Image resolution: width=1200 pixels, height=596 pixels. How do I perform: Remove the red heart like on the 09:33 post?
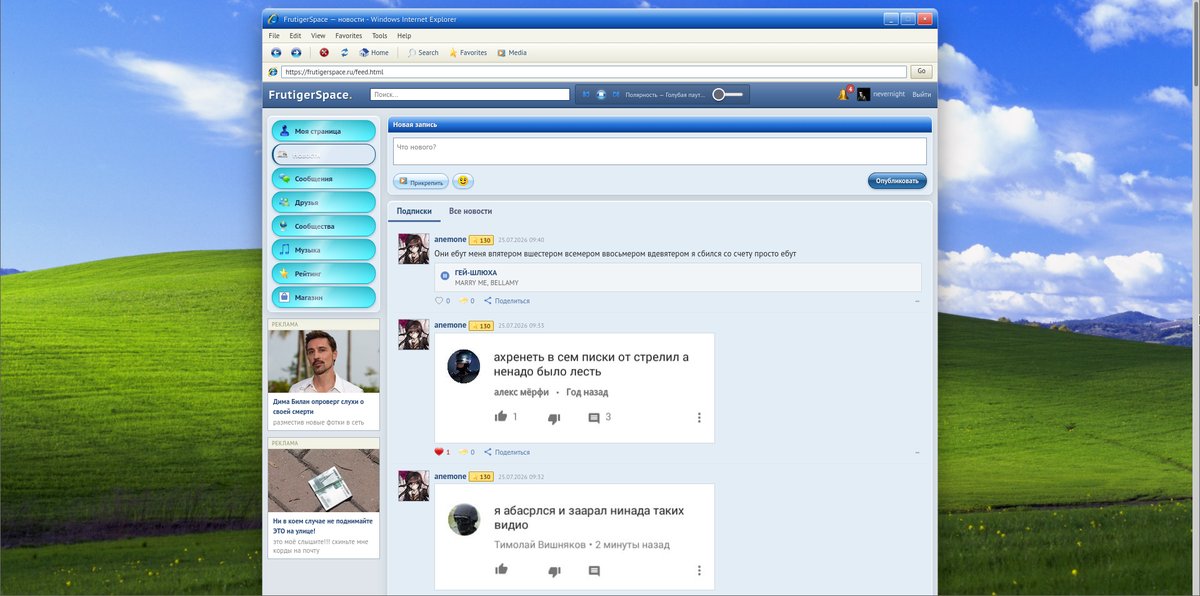[438, 452]
